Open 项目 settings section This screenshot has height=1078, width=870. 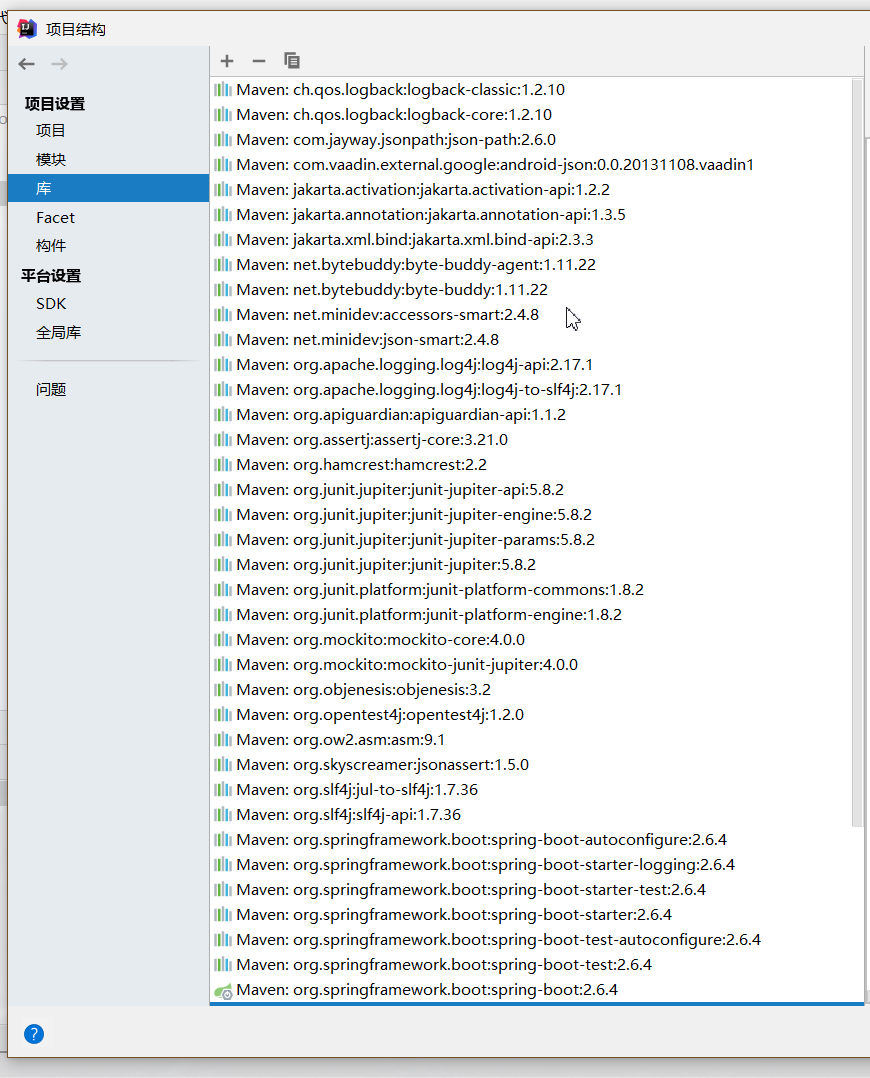tap(50, 131)
